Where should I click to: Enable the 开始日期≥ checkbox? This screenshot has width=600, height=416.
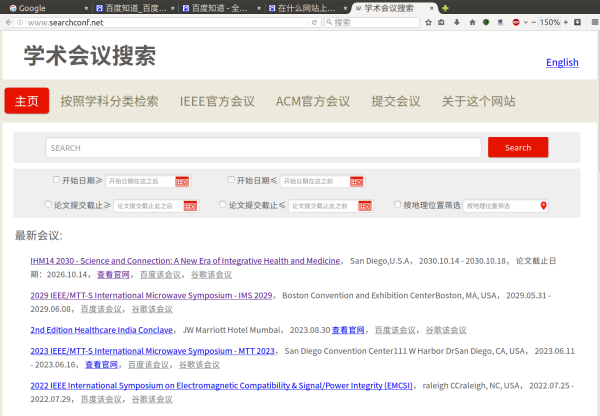click(57, 180)
